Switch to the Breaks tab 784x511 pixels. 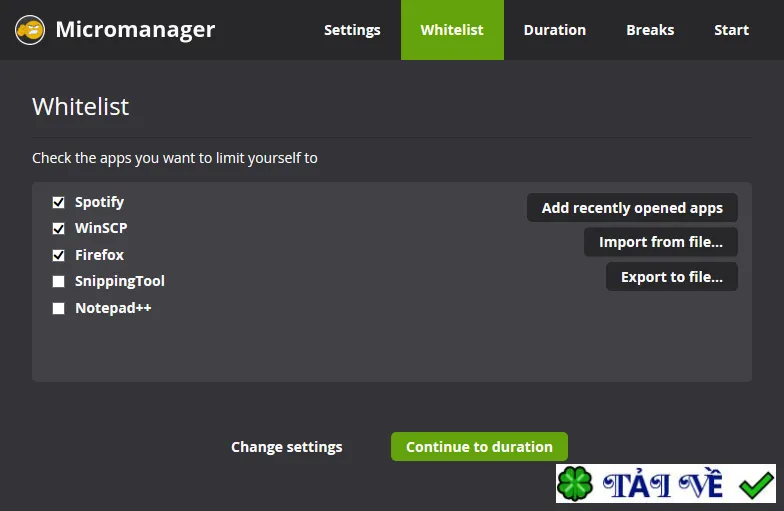click(650, 30)
